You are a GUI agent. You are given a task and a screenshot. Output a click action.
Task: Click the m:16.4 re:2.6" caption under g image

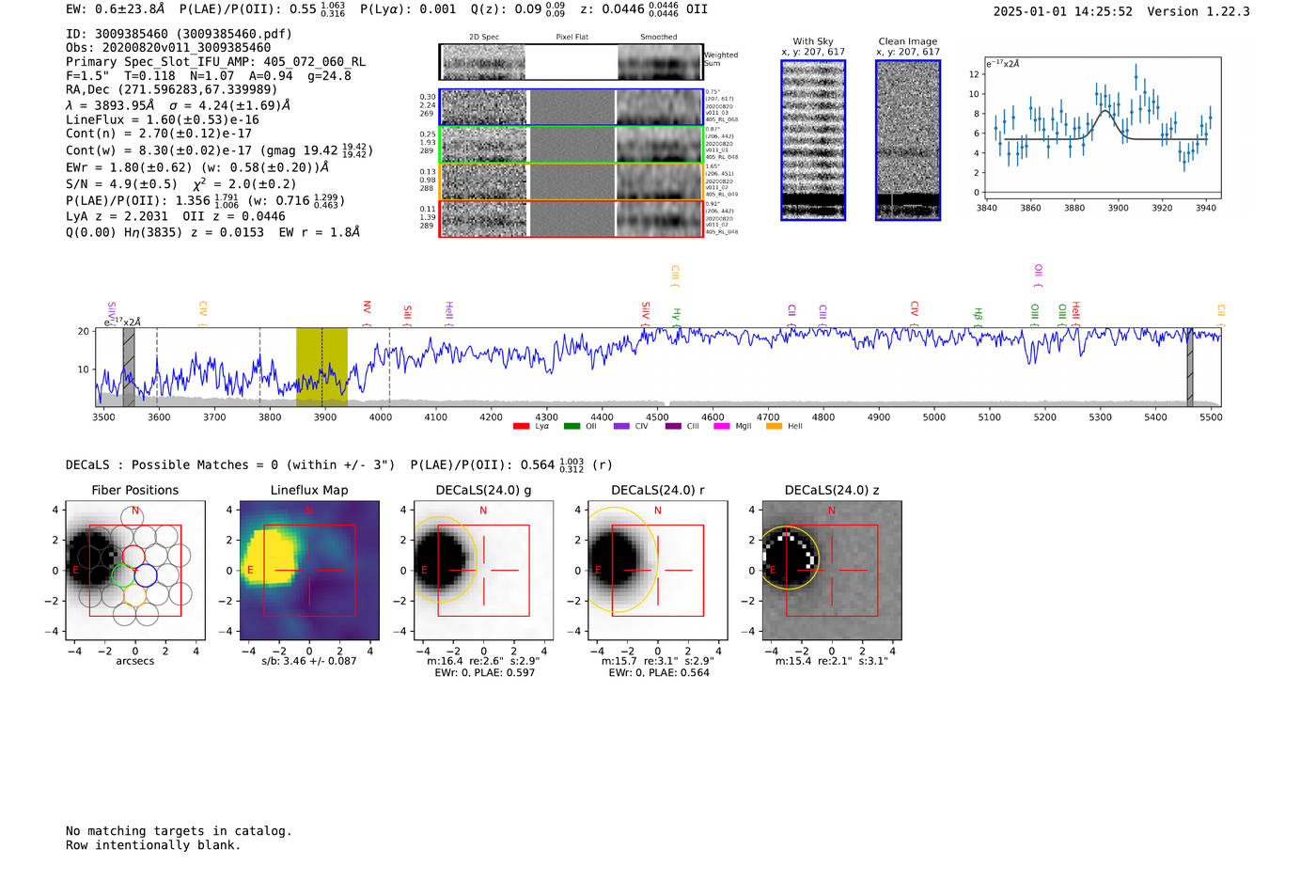(483, 661)
